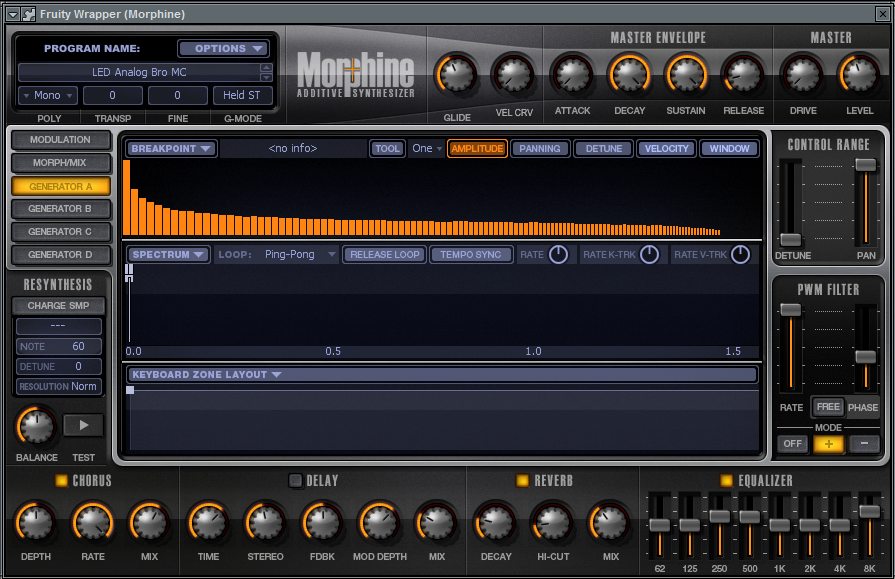The width and height of the screenshot is (895, 579).
Task: Toggle the Chorus effect on/off LED
Action: point(61,481)
